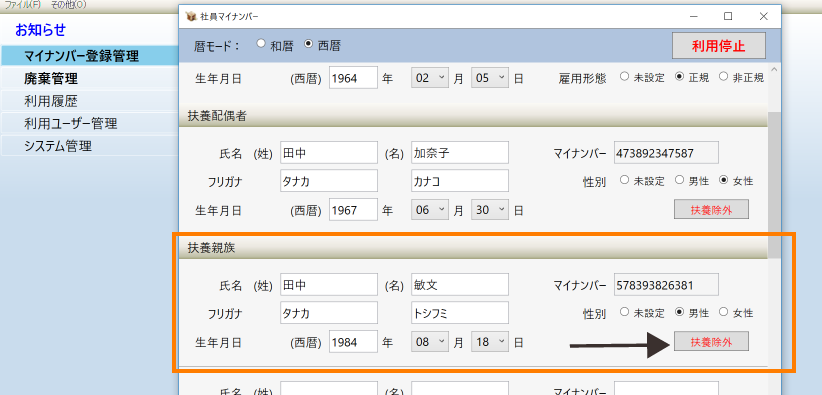
Task: Click spouse birth year field 1967
Action: pyautogui.click(x=354, y=210)
